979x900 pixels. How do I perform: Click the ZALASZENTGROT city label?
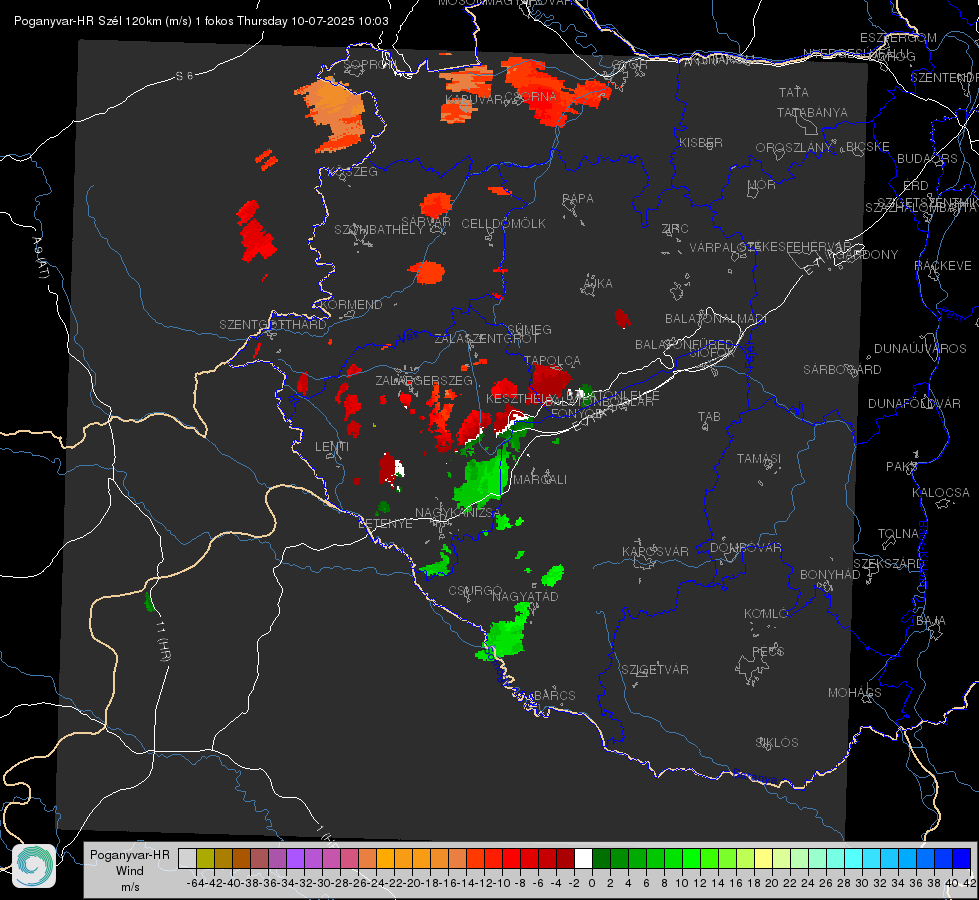pyautogui.click(x=486, y=339)
